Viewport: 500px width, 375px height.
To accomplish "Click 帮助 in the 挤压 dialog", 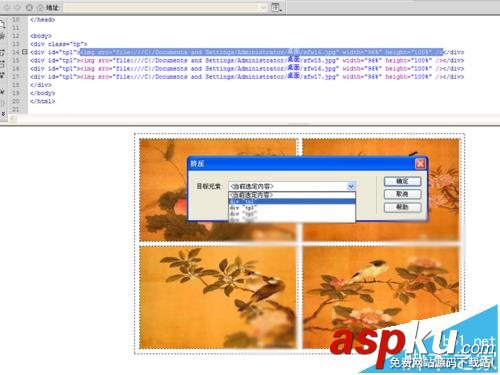I will click(x=402, y=207).
